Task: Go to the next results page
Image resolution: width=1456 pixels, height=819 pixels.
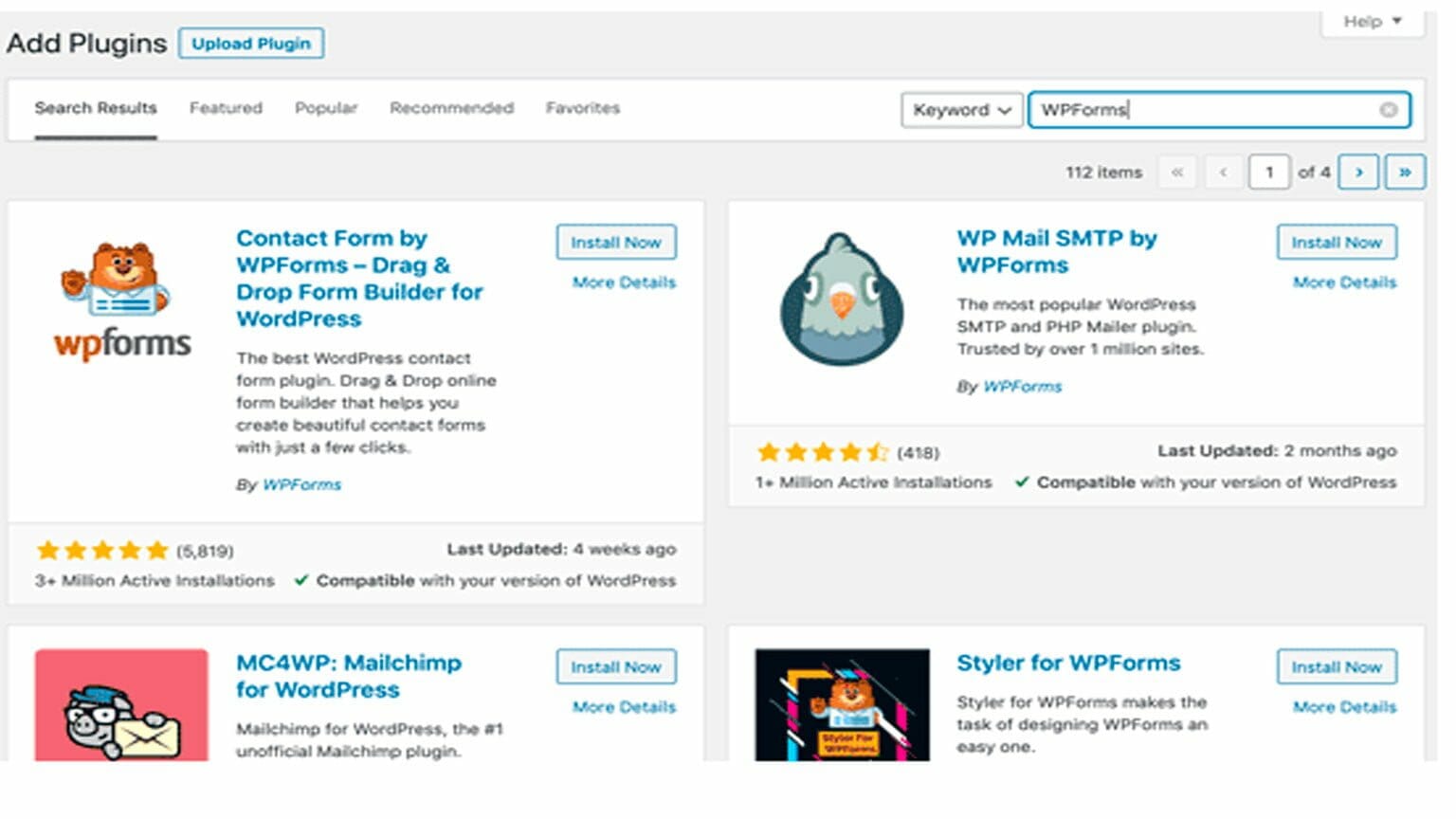Action: pos(1358,173)
